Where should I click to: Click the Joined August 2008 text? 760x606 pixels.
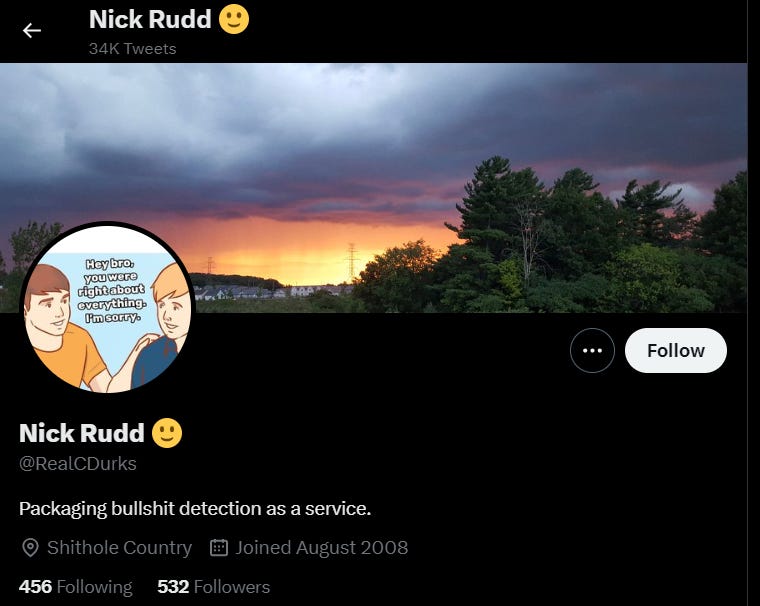(322, 548)
